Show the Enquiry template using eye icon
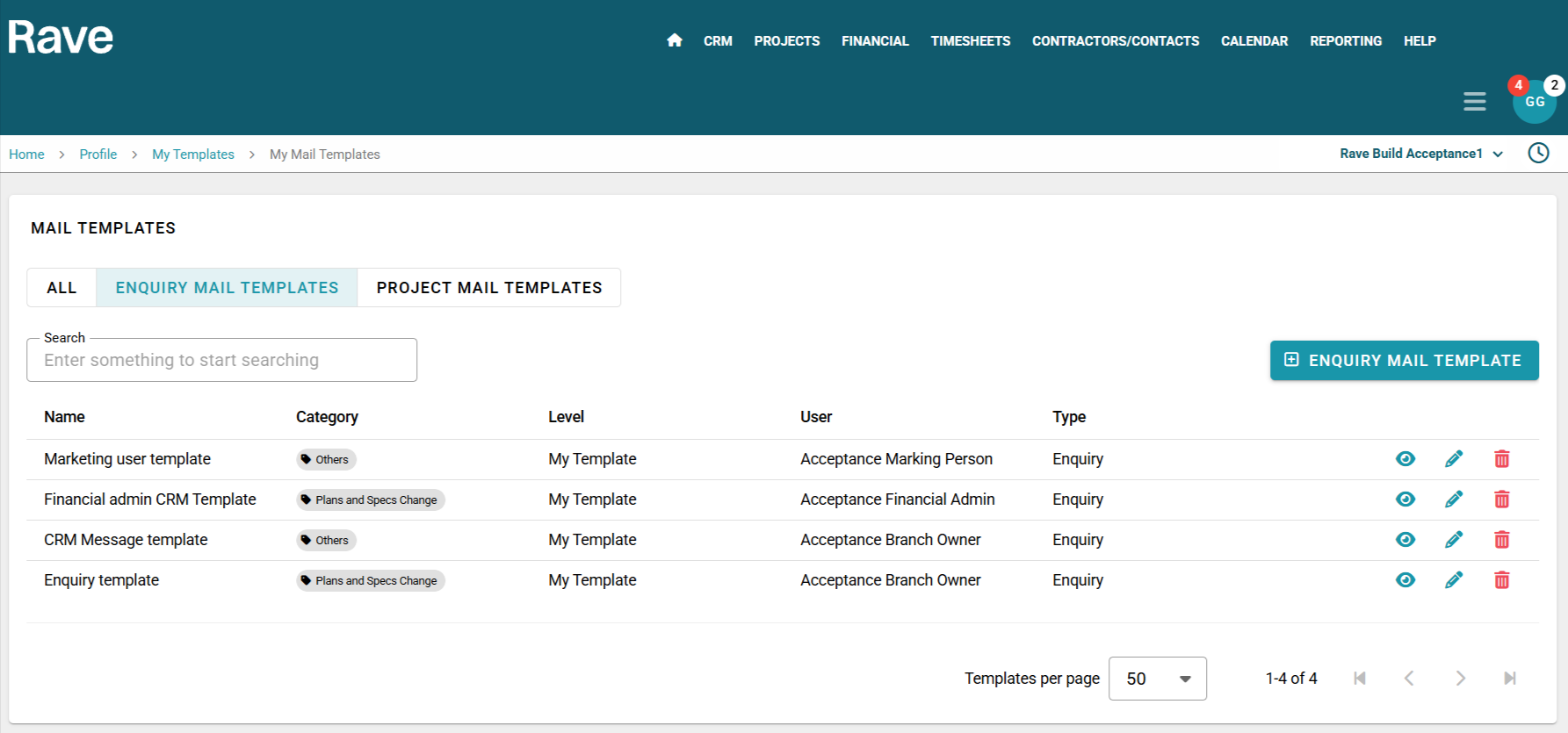This screenshot has height=733, width=1568. click(1405, 580)
